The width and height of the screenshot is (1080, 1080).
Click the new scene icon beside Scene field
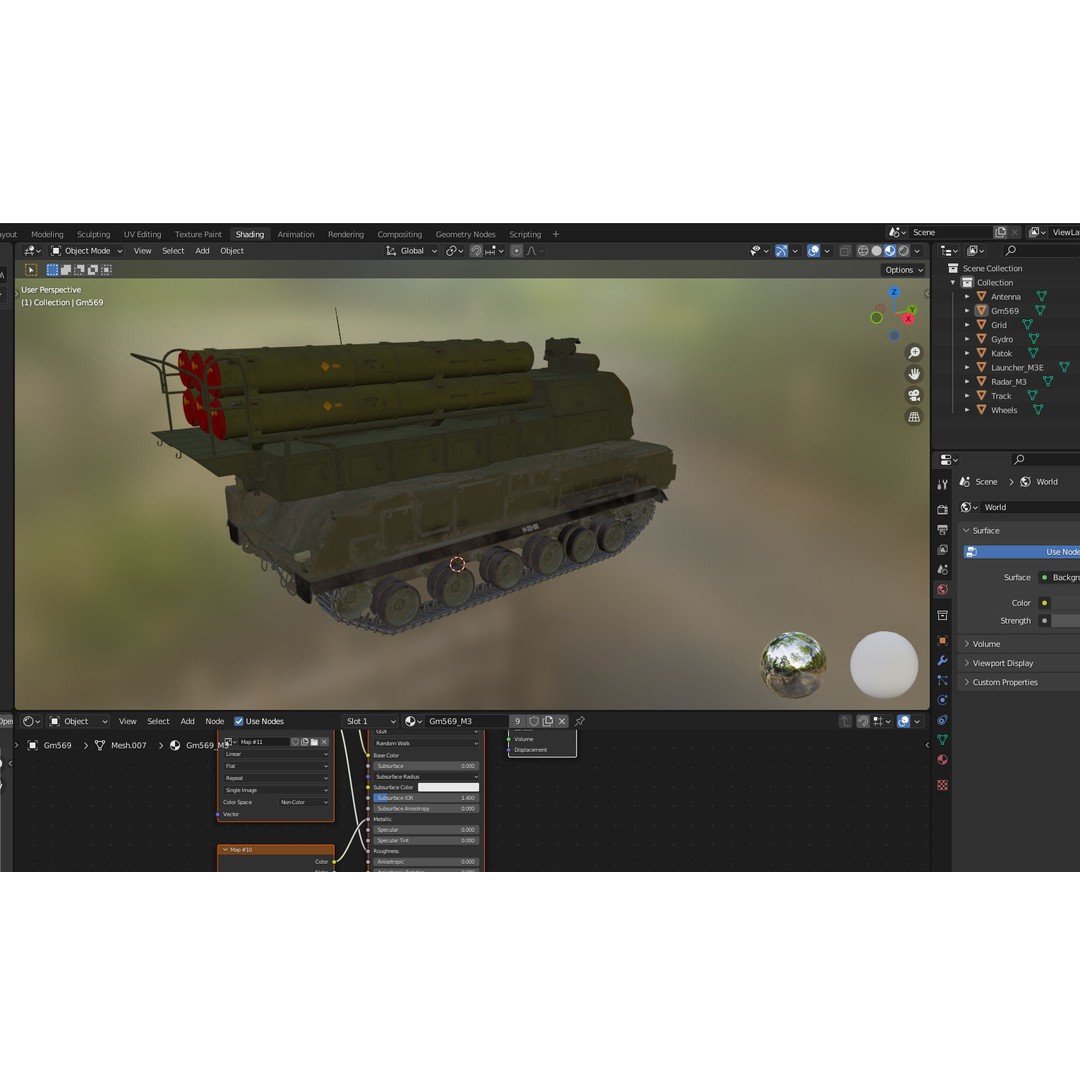(1001, 232)
